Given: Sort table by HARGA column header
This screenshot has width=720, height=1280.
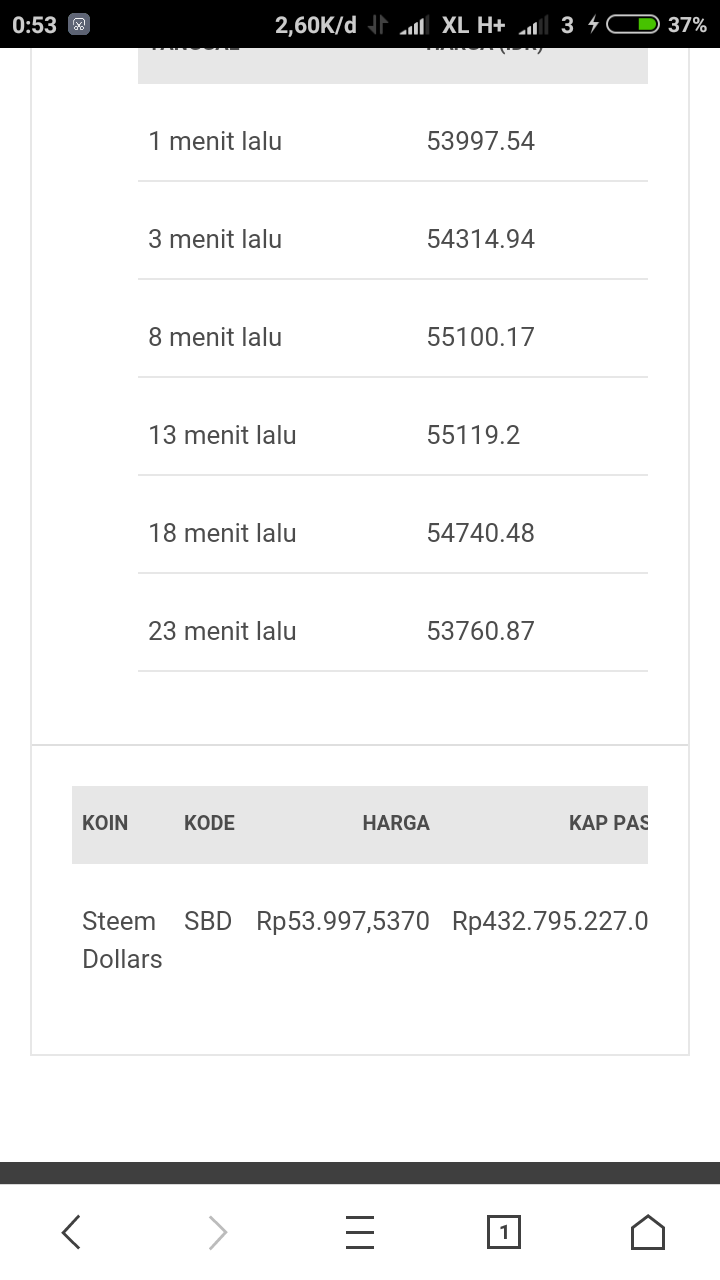Looking at the screenshot, I should coord(396,823).
